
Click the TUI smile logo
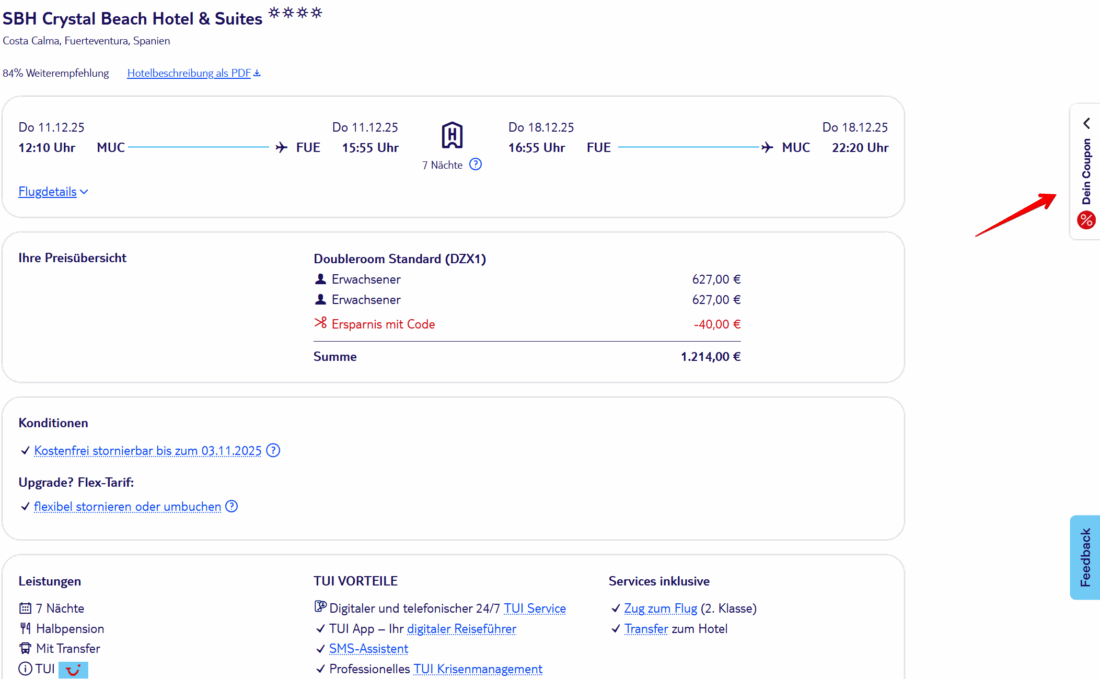click(73, 670)
